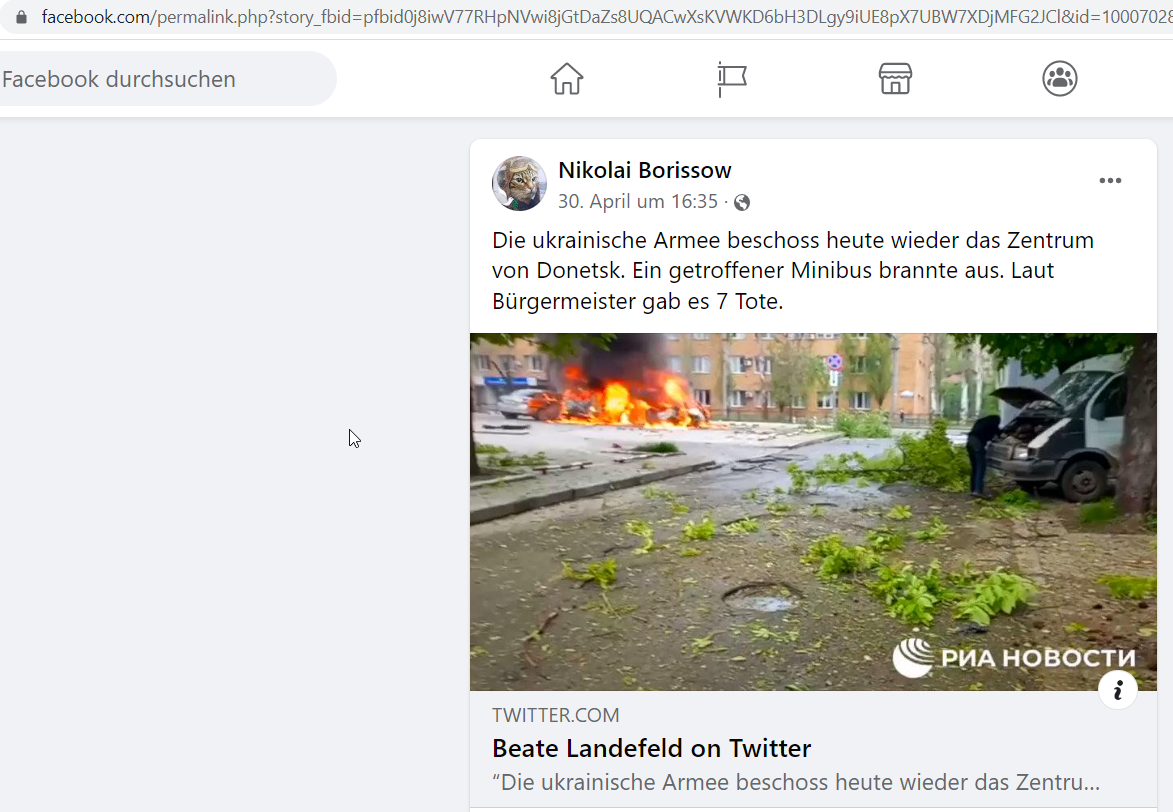The image size is (1173, 812).
Task: Open the Nikolai Borissow profile name link
Action: tap(645, 170)
